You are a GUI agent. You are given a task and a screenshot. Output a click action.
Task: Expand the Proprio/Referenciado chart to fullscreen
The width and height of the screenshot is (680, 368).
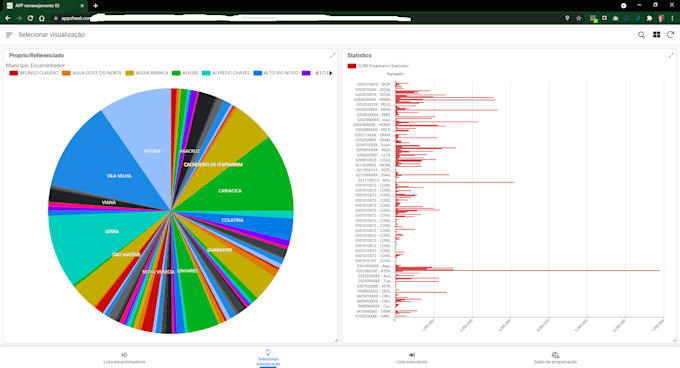coord(333,55)
